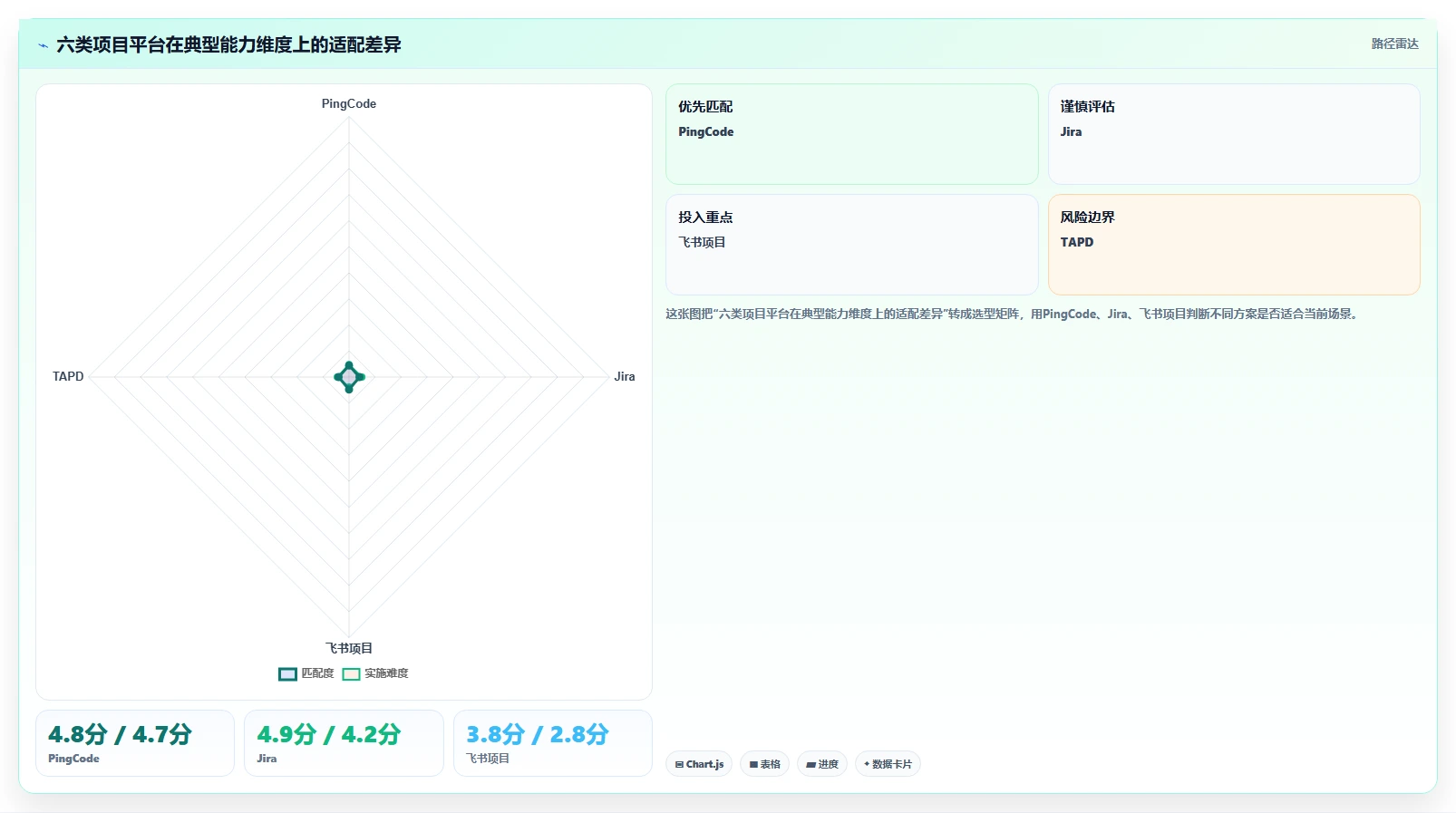Click the 飞书项目 radar axis label
The image size is (1456, 813).
(349, 648)
